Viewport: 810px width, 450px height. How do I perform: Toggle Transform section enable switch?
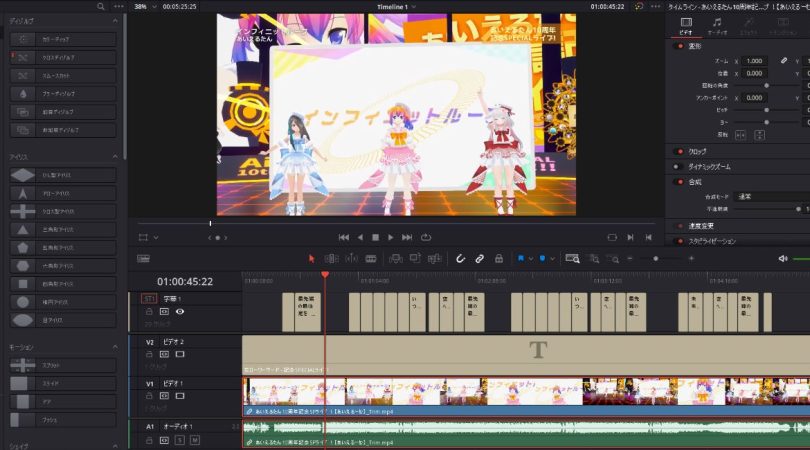[679, 46]
